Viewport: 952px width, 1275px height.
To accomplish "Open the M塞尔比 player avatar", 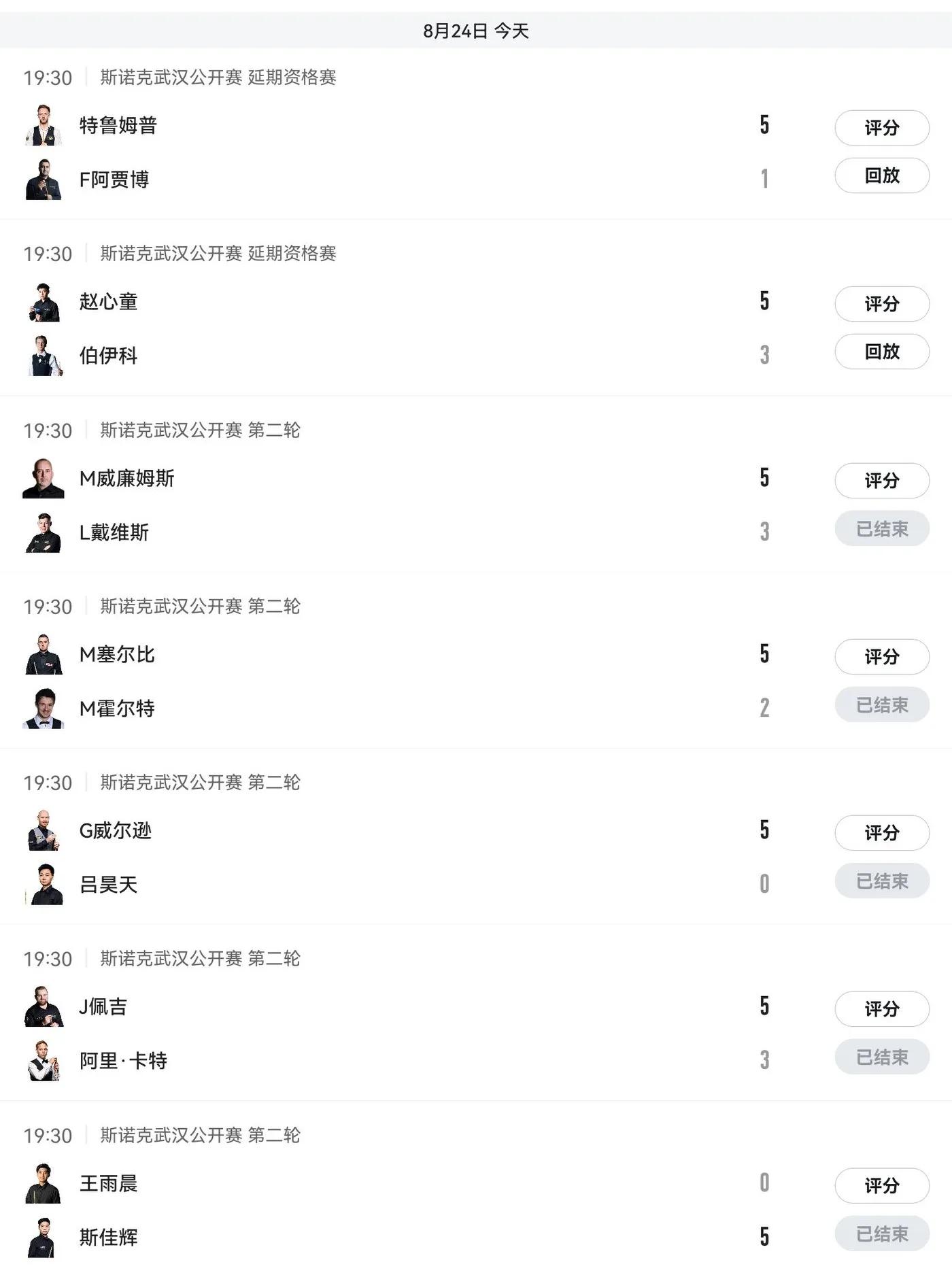I will (x=44, y=654).
